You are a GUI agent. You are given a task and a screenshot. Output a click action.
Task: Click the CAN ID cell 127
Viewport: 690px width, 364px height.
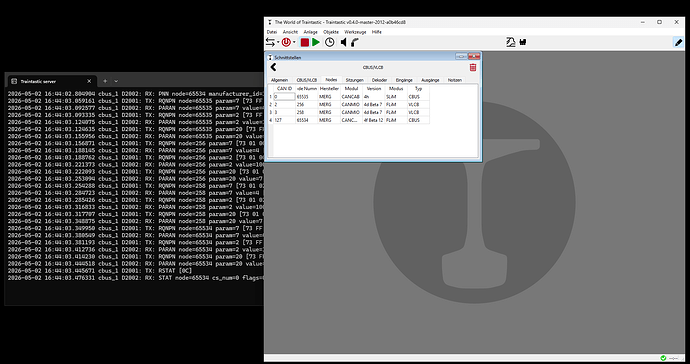[284, 120]
